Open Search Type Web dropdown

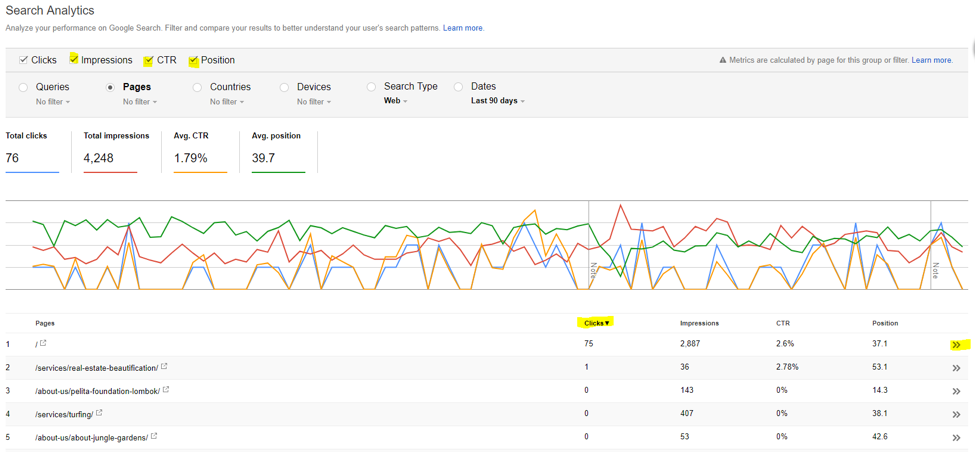pos(396,101)
